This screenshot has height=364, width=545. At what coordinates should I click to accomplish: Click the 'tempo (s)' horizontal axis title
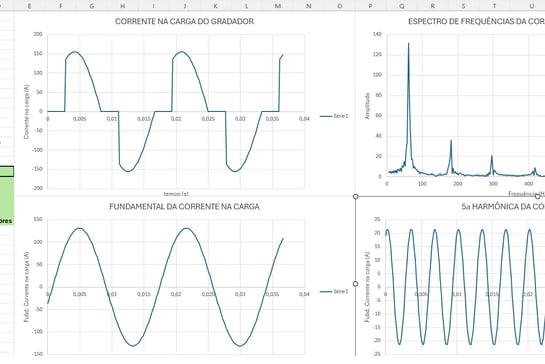(176, 194)
